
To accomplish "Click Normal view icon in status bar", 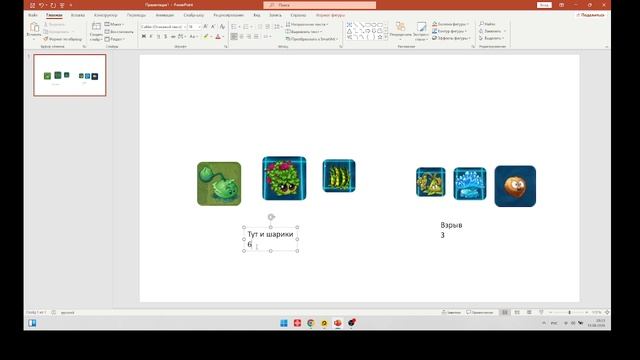I will 505,312.
